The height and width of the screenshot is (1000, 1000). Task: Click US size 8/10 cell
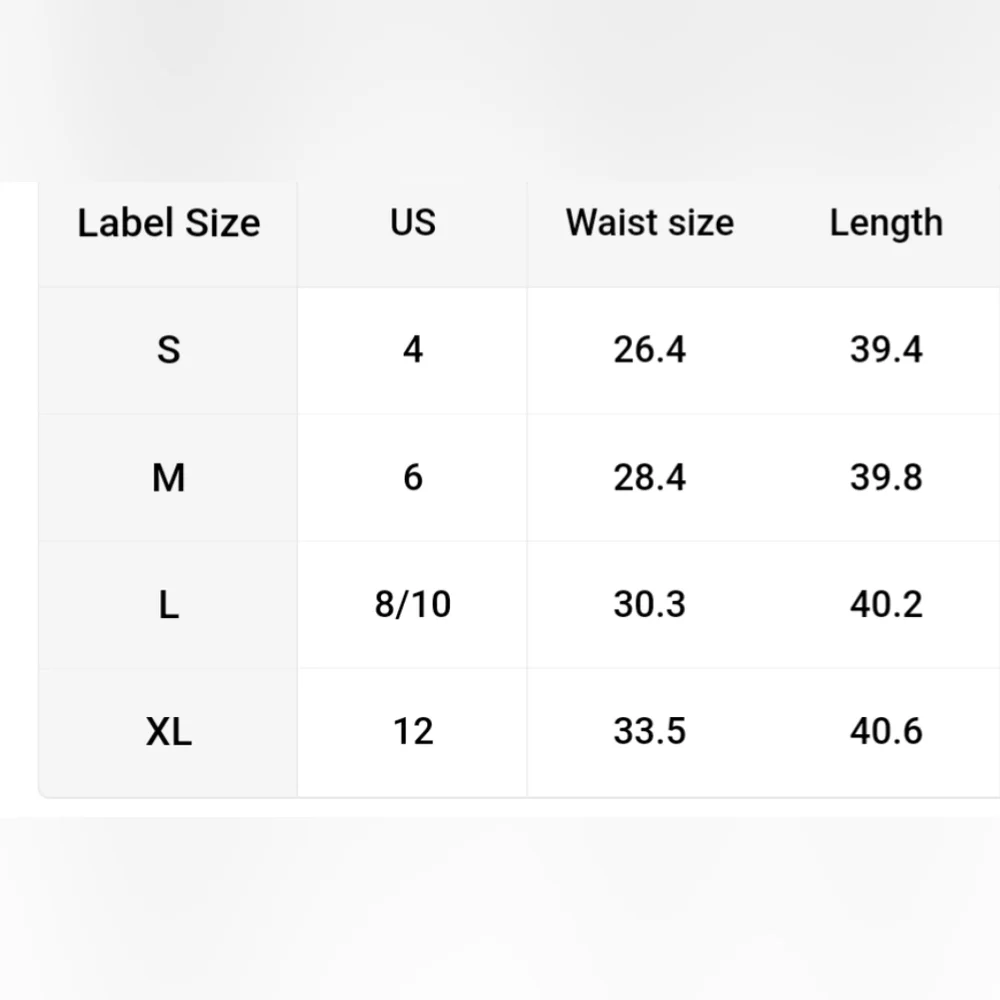413,604
